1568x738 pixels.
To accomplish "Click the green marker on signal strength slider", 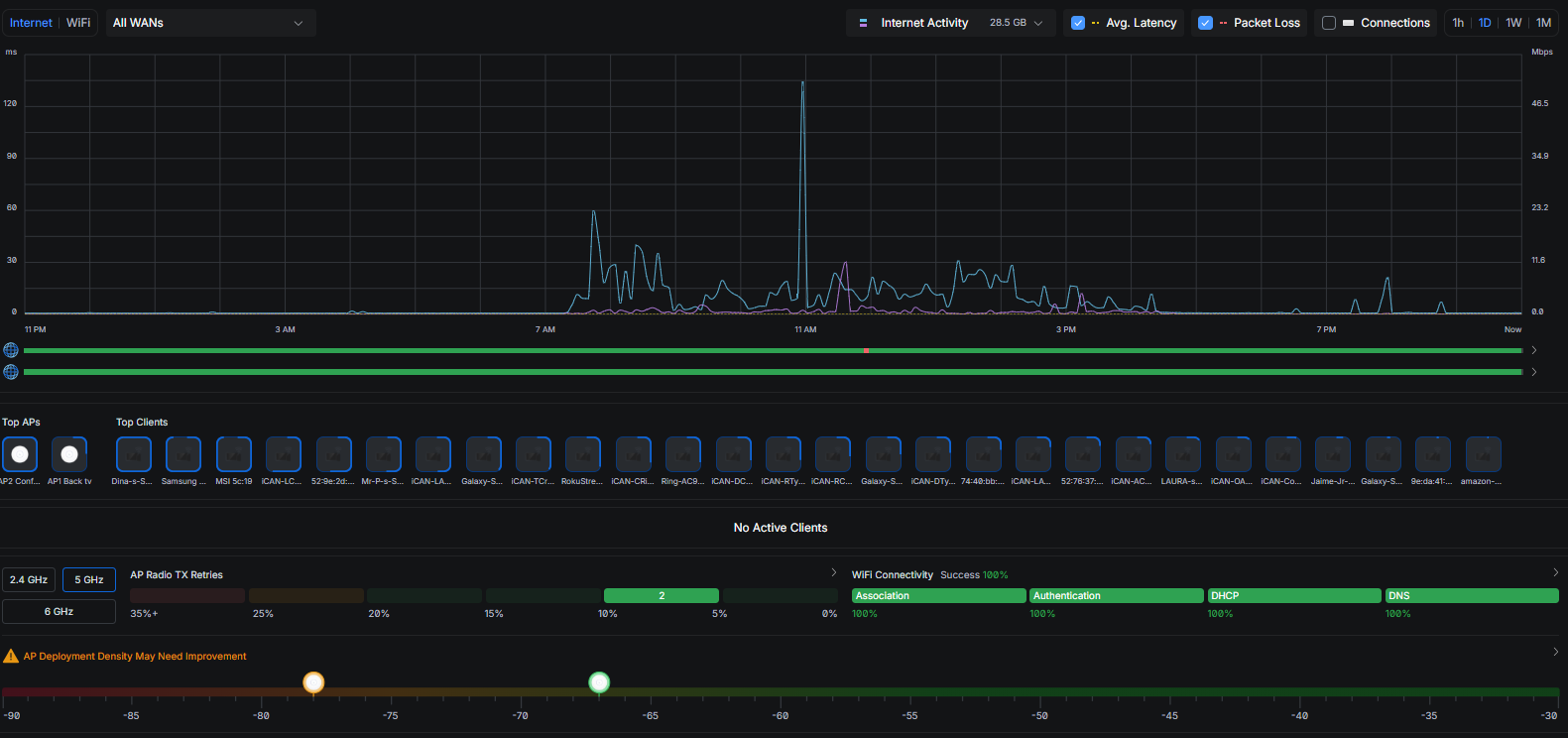I will pos(599,682).
